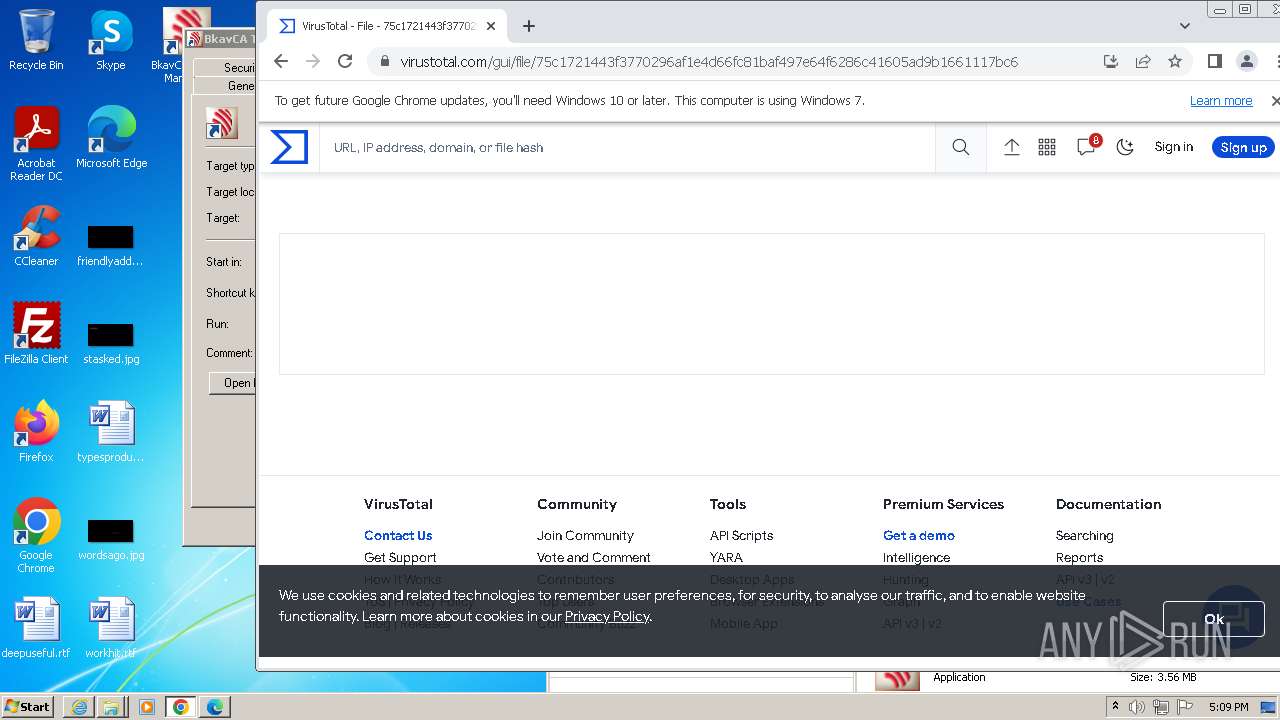Open API Scripts link
1280x720 pixels.
pyautogui.click(x=741, y=535)
